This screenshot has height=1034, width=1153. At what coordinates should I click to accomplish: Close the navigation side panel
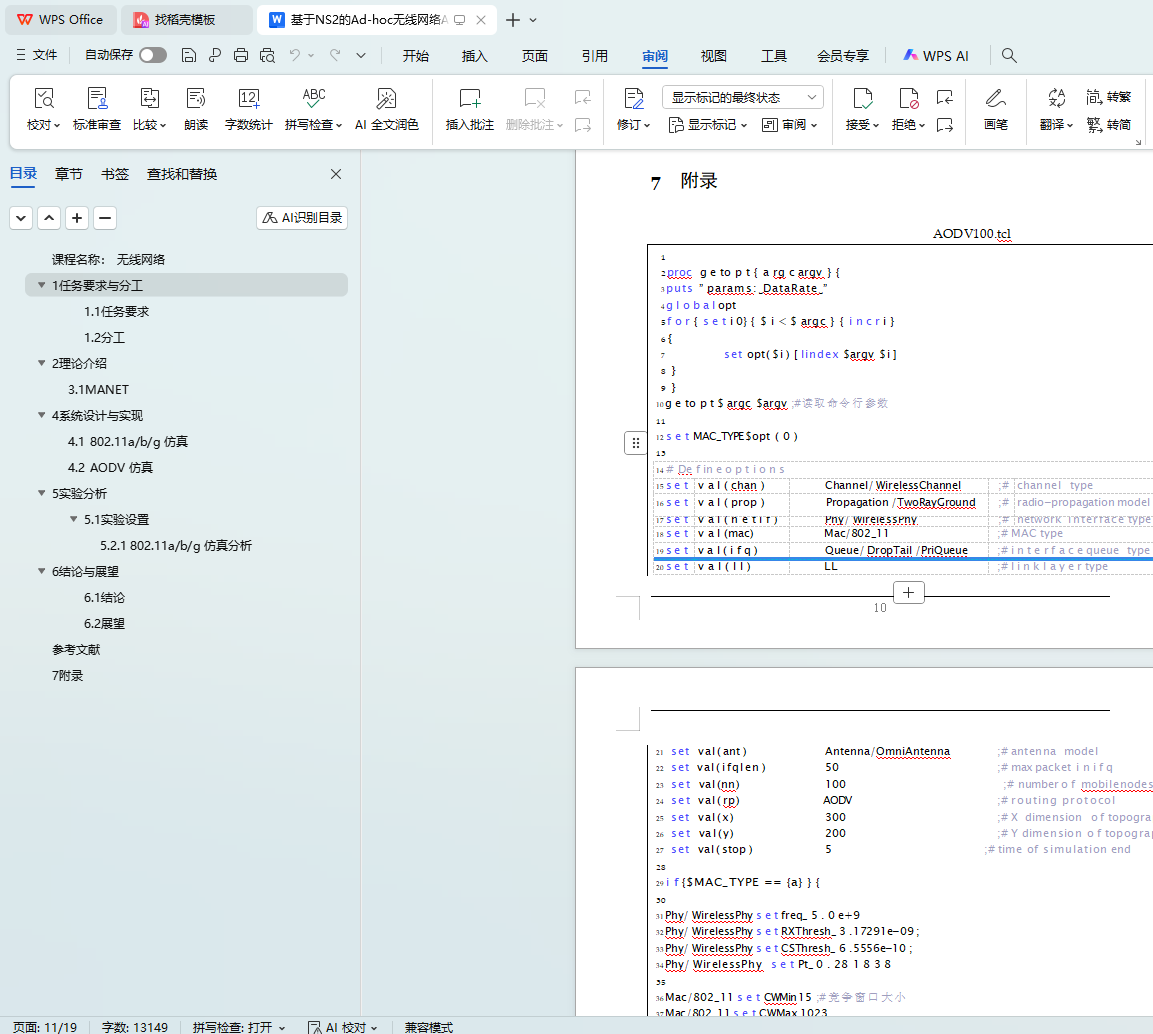tap(336, 174)
